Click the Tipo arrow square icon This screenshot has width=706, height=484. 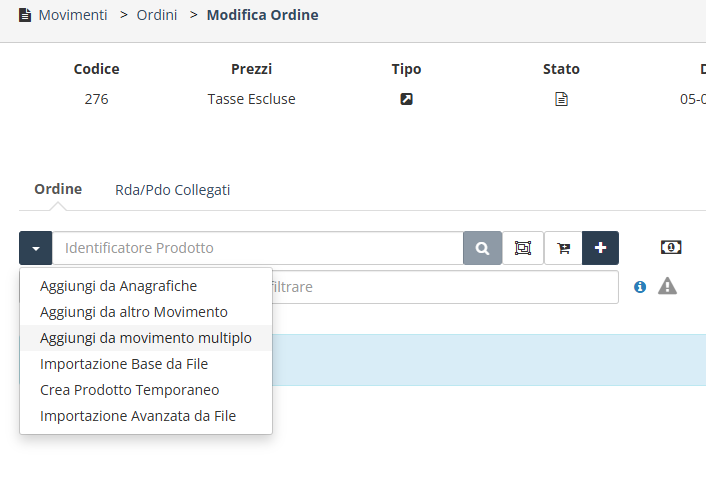pos(407,99)
